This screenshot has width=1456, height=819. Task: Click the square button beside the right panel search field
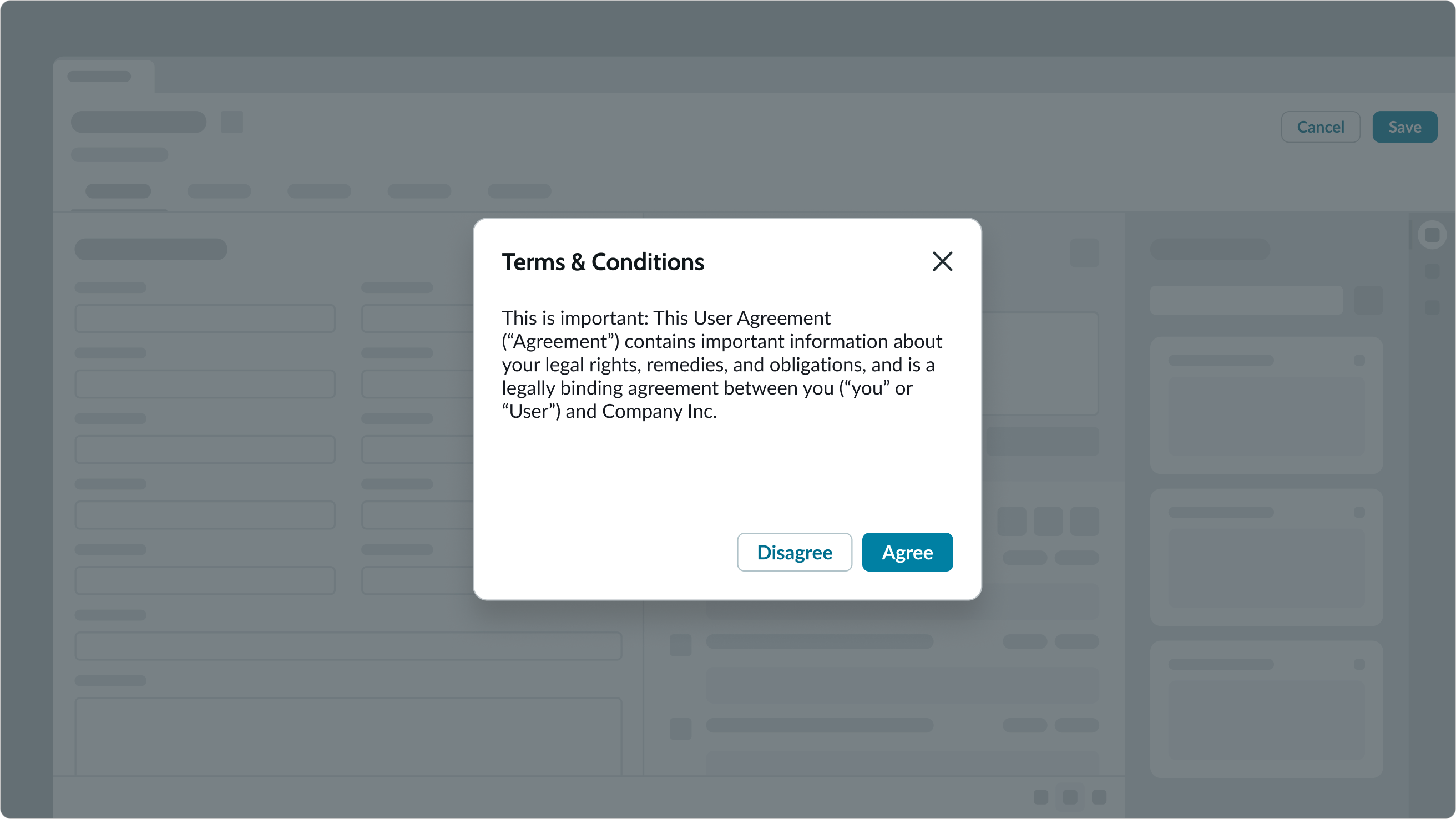(1368, 300)
